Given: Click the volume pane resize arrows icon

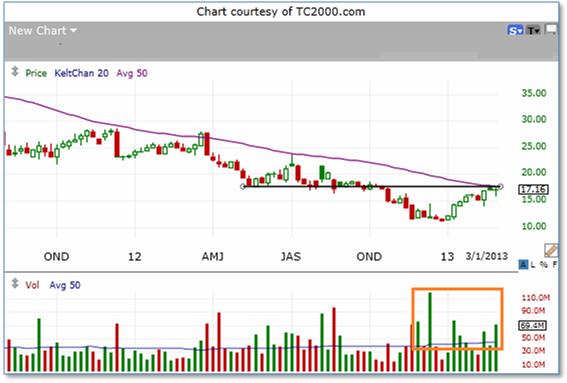Looking at the screenshot, I should click(x=15, y=283).
